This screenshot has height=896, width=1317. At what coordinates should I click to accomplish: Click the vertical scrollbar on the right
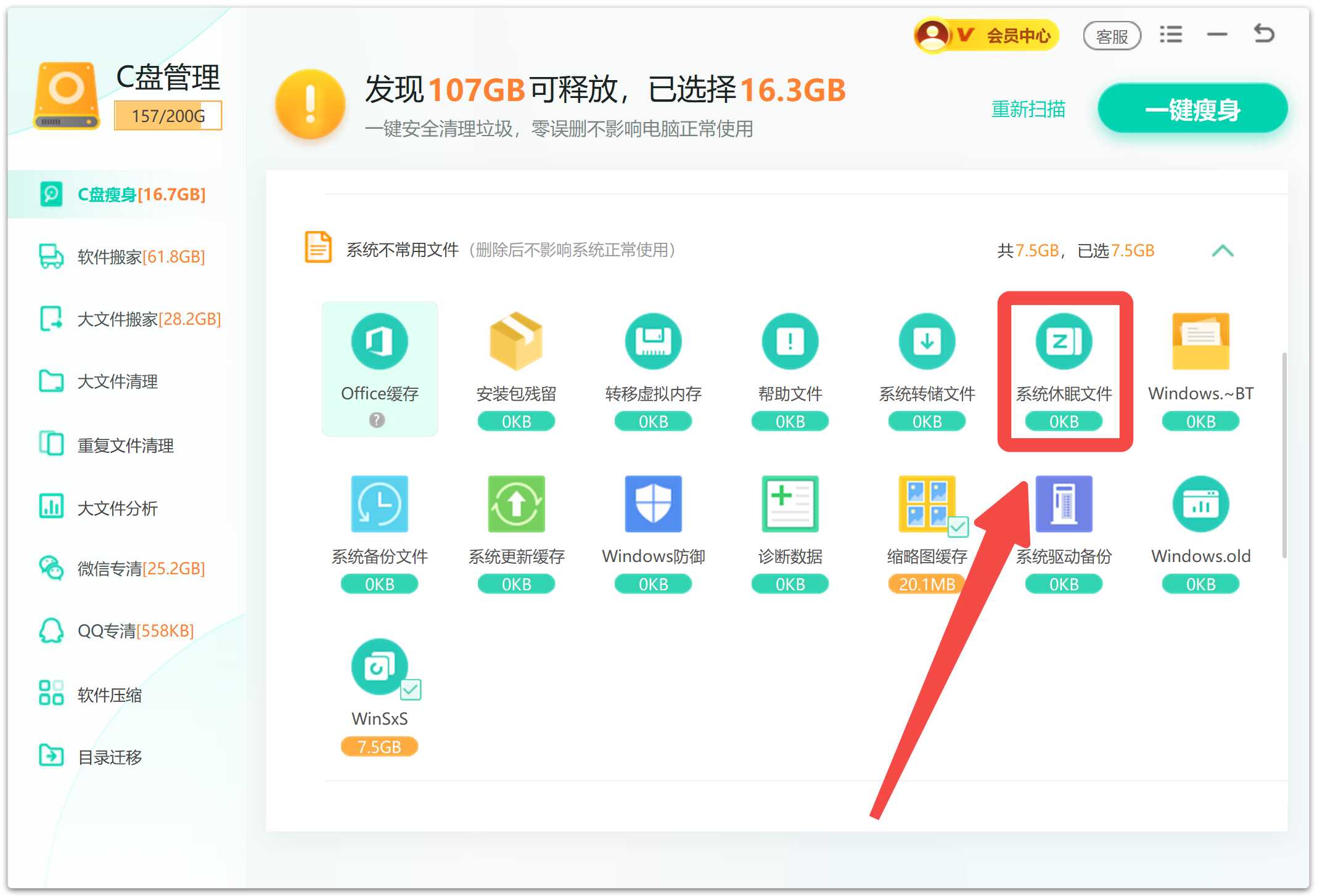click(1284, 456)
